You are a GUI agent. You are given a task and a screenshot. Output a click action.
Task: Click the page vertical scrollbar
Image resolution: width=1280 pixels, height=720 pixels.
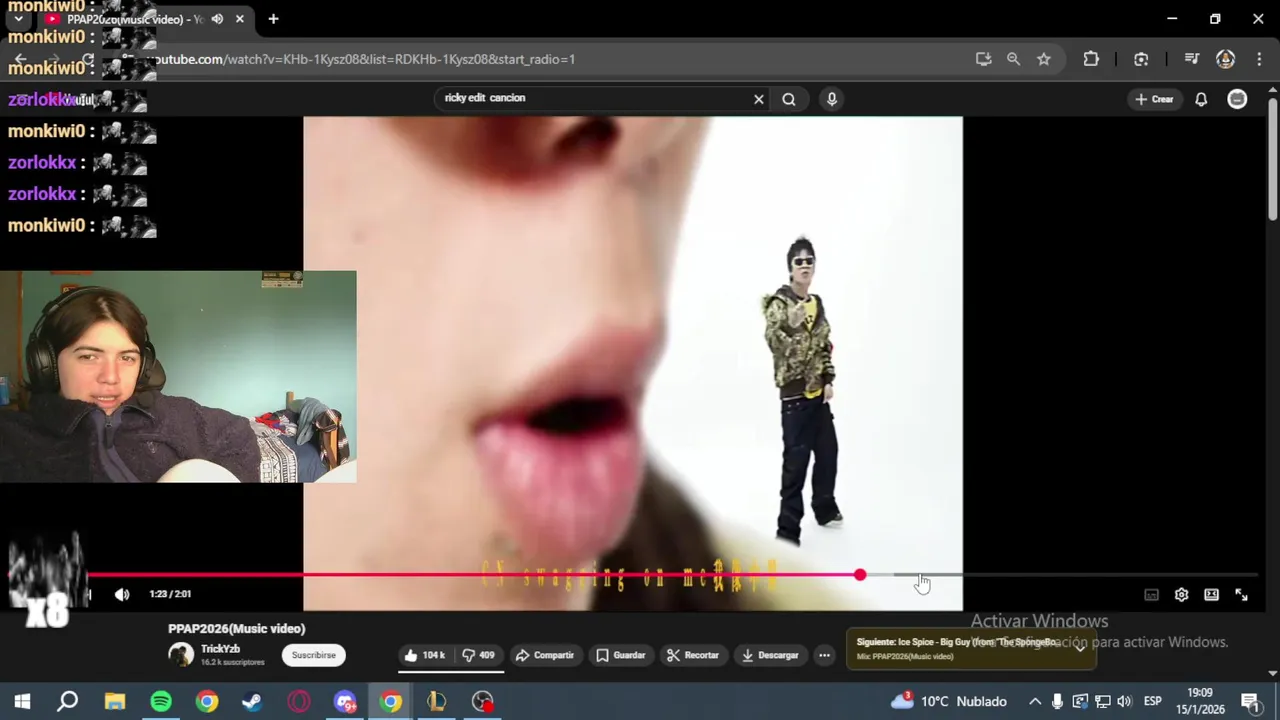(1272, 160)
